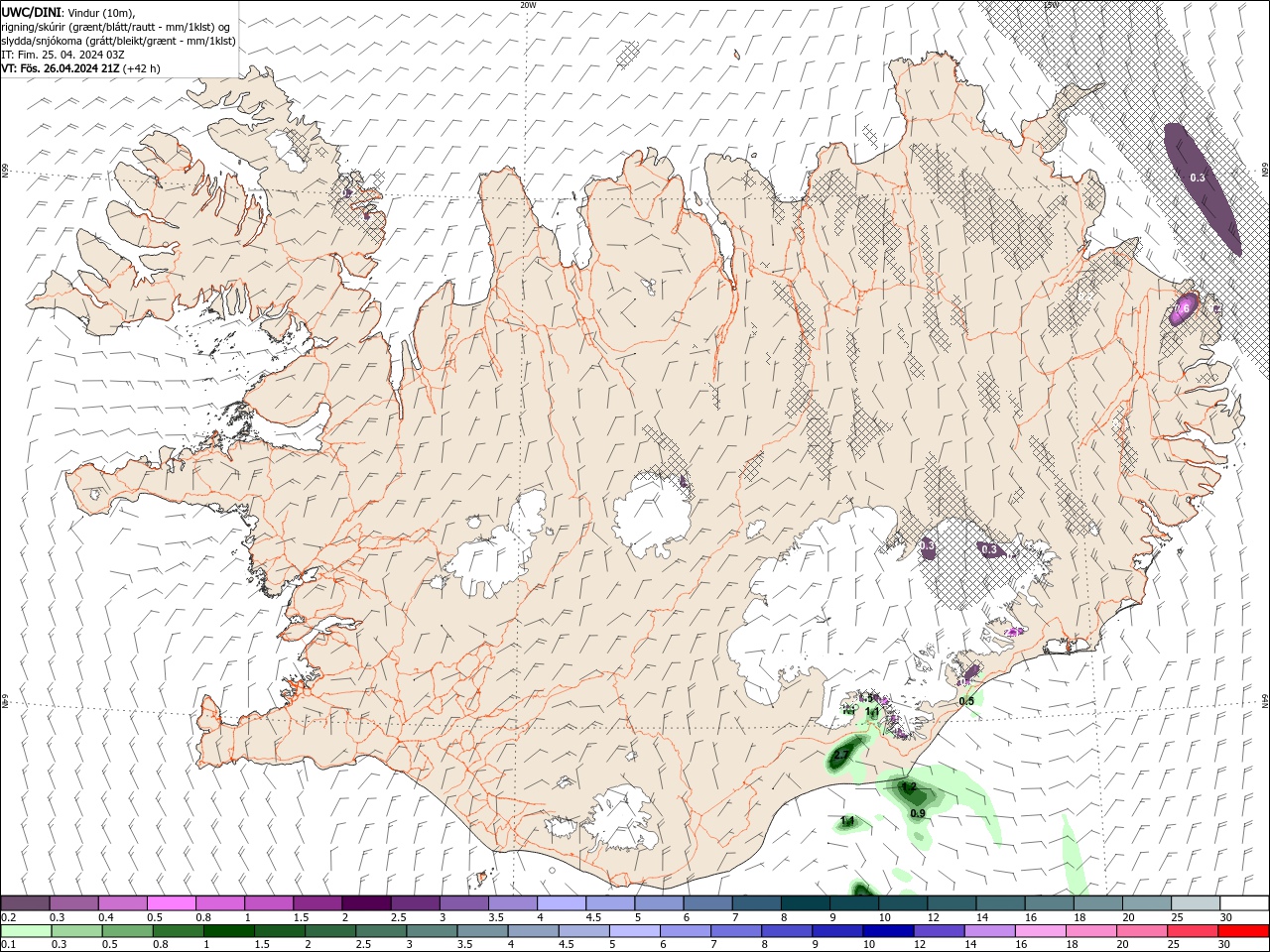Image resolution: width=1270 pixels, height=952 pixels.
Task: Click the large purple snowfall blob offshore northeast
Action: 1203,188
